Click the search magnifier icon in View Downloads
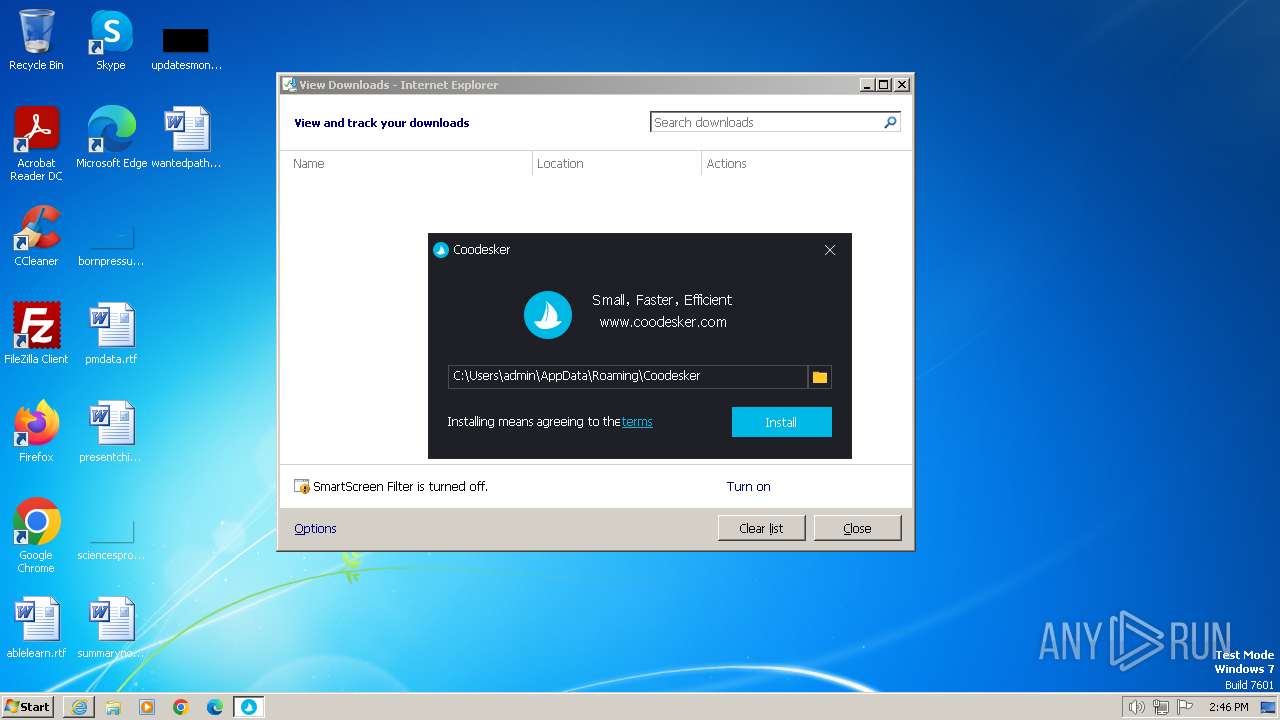This screenshot has height=720, width=1280. [x=890, y=122]
